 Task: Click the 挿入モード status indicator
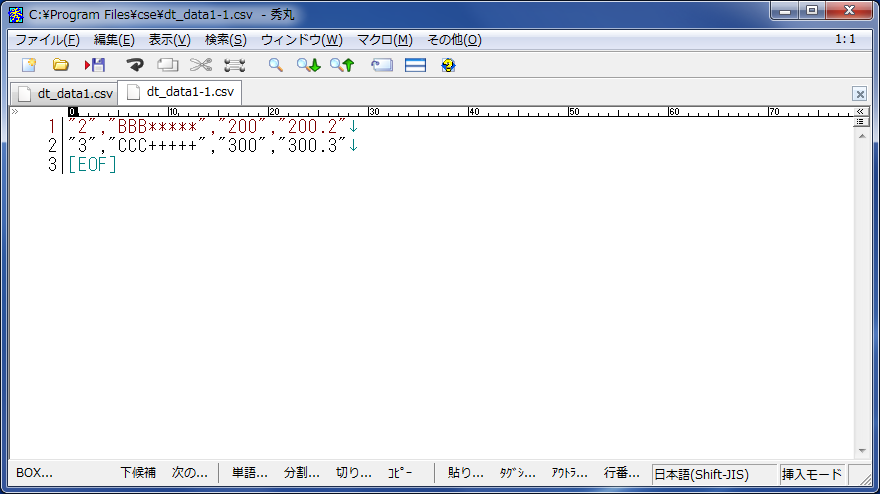[x=812, y=474]
